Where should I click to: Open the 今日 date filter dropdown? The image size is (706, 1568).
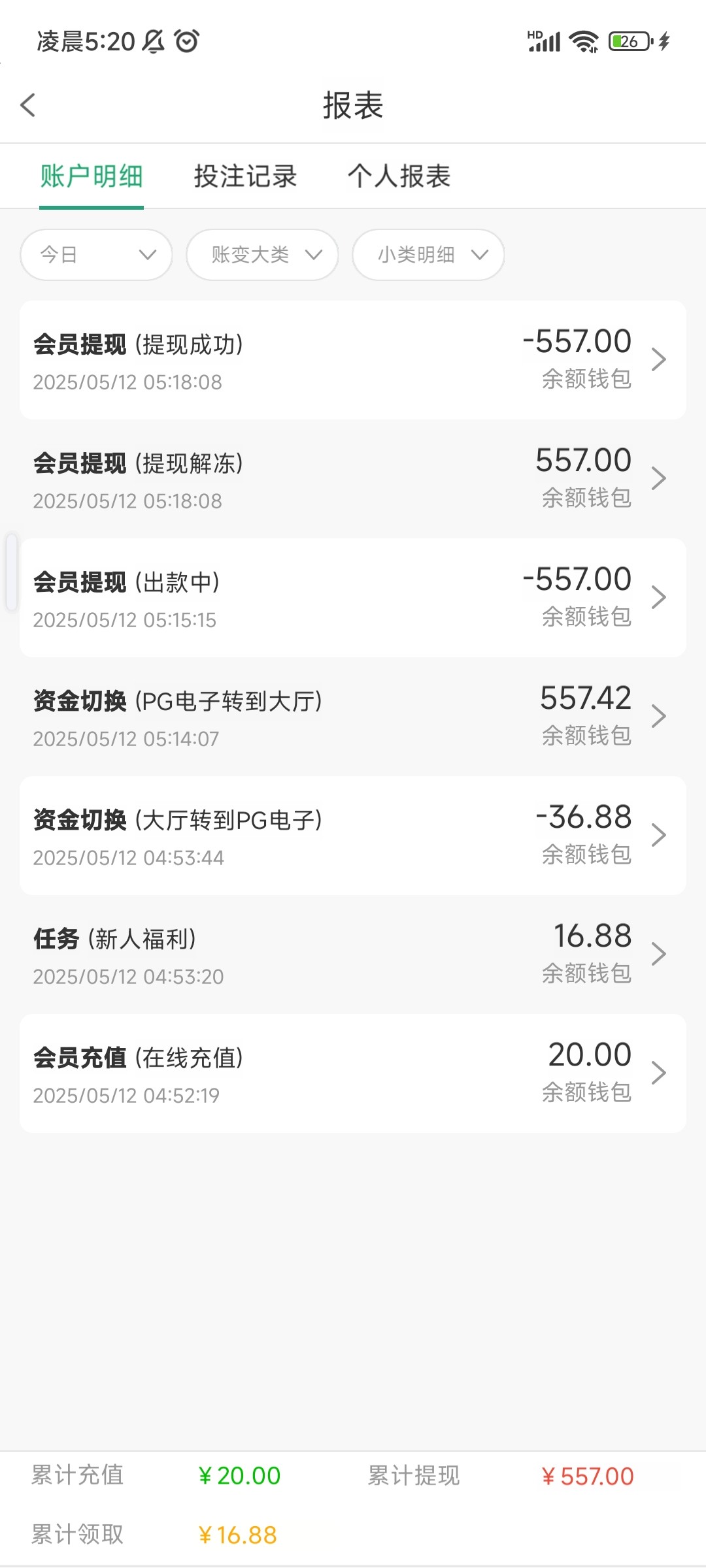click(96, 255)
